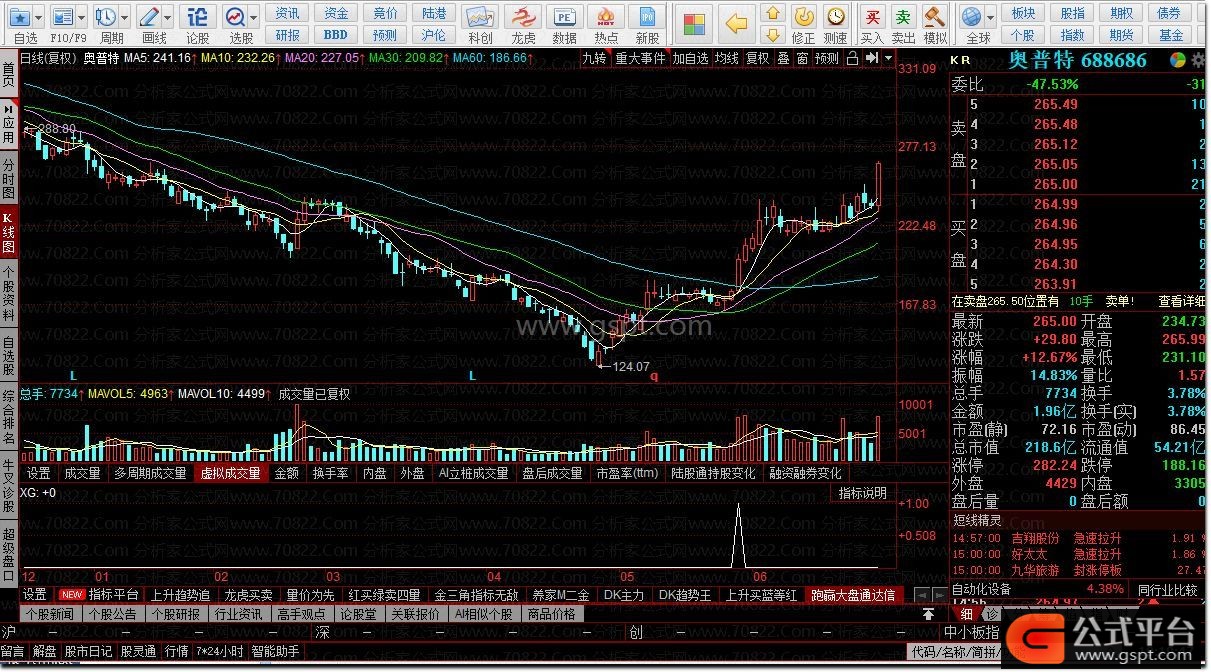The image size is (1211, 672).
Task: Toggle 加自选 add to watchlist
Action: (690, 58)
